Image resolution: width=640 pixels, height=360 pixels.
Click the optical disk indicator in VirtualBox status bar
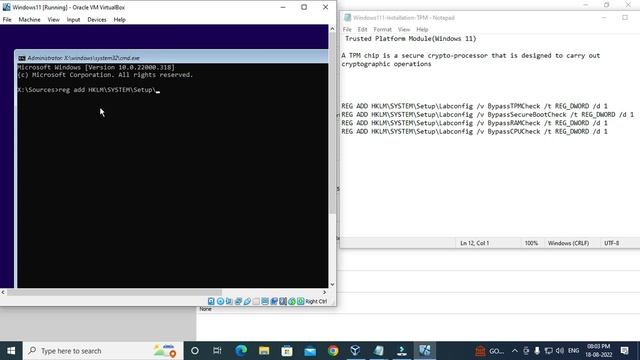[x=220, y=301]
